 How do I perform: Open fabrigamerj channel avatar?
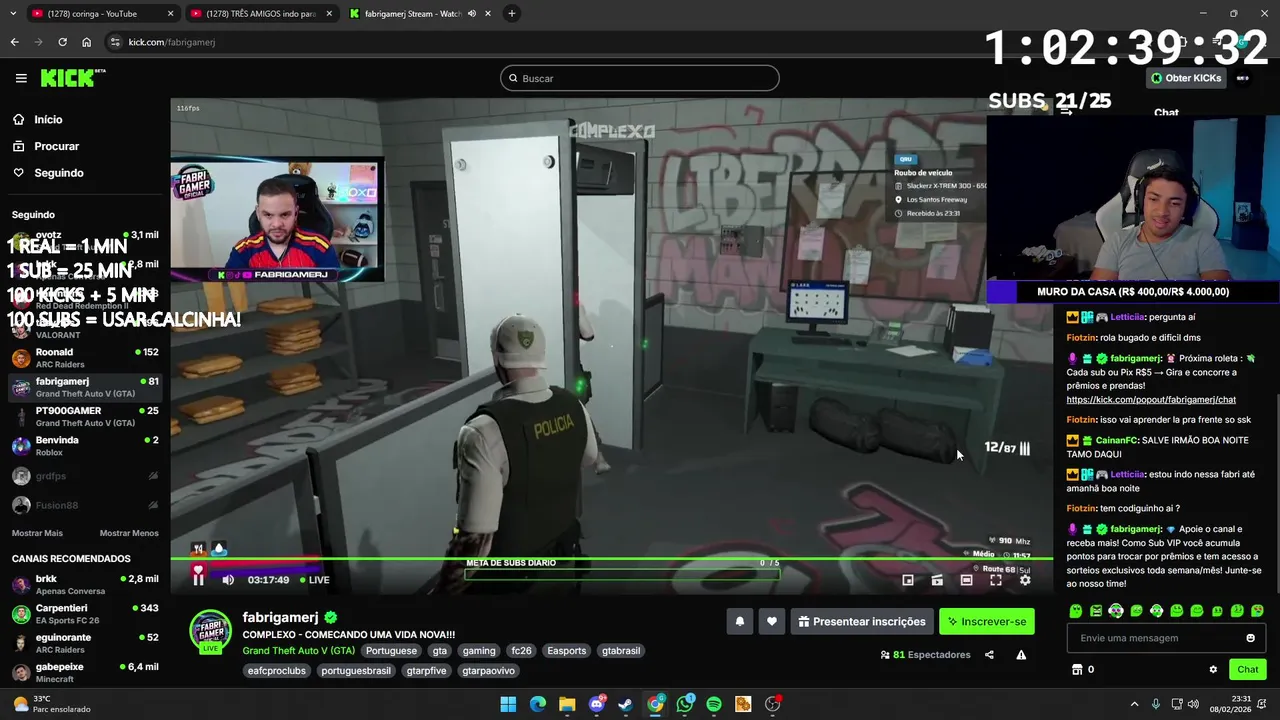pyautogui.click(x=210, y=631)
